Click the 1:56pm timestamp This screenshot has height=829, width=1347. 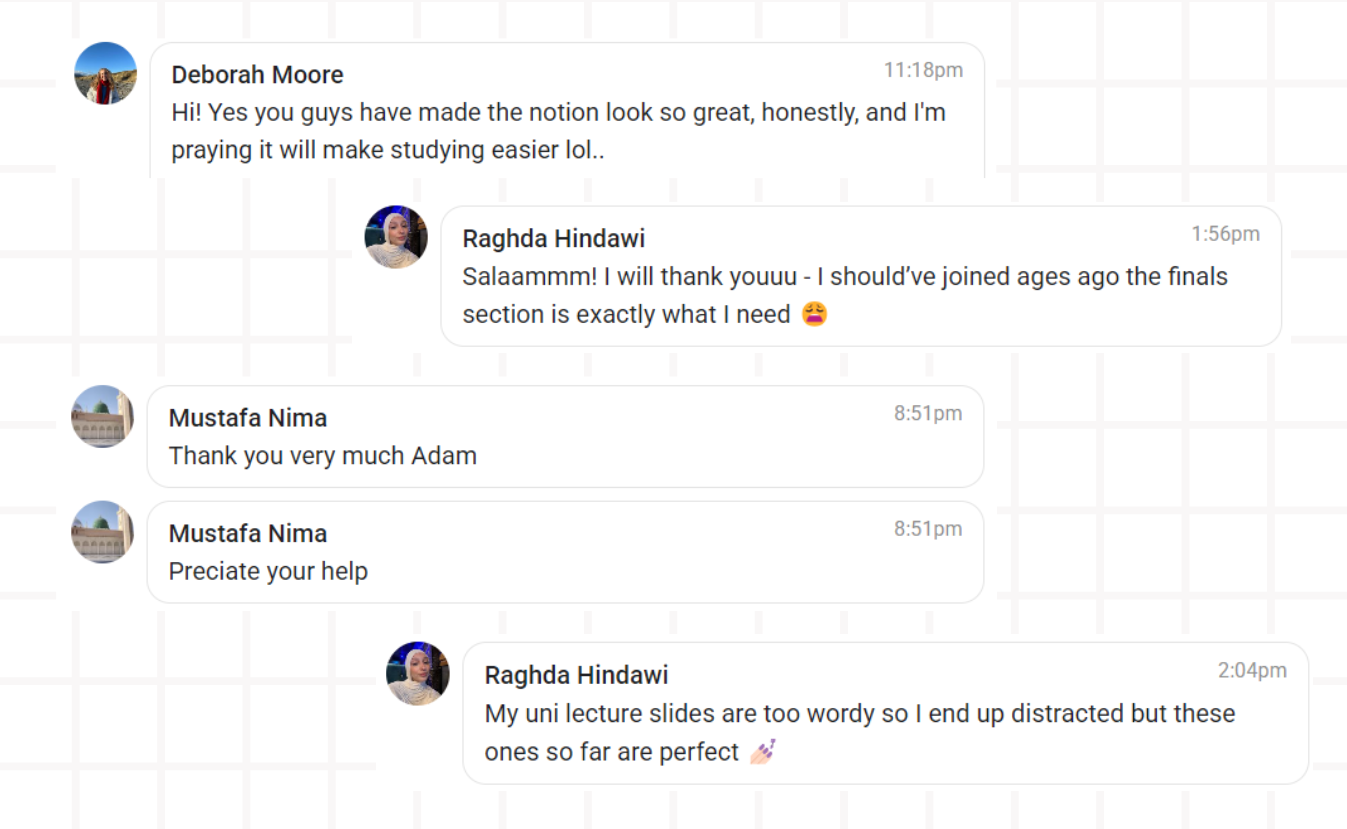[1225, 234]
